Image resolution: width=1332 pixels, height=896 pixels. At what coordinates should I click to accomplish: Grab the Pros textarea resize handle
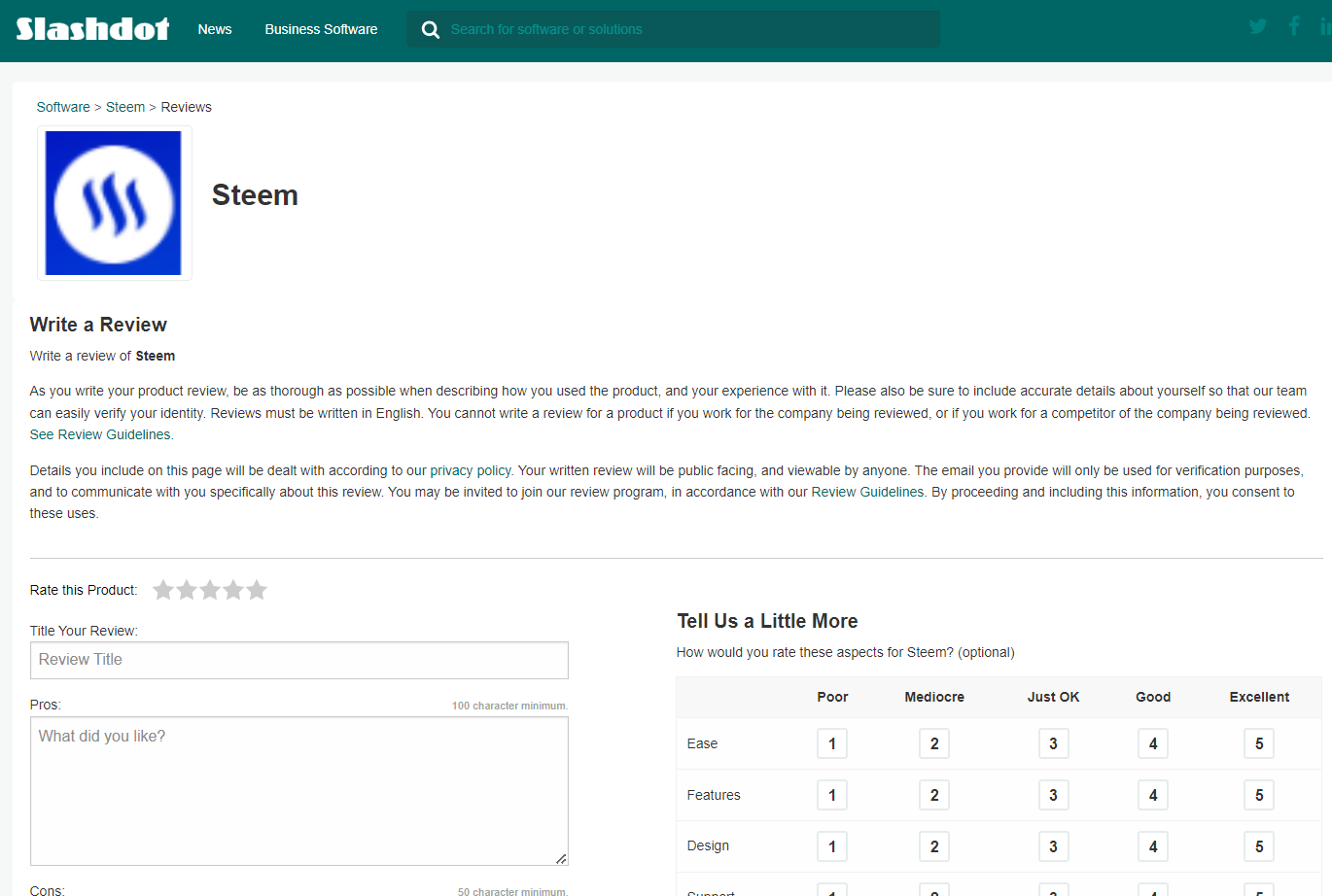[561, 859]
